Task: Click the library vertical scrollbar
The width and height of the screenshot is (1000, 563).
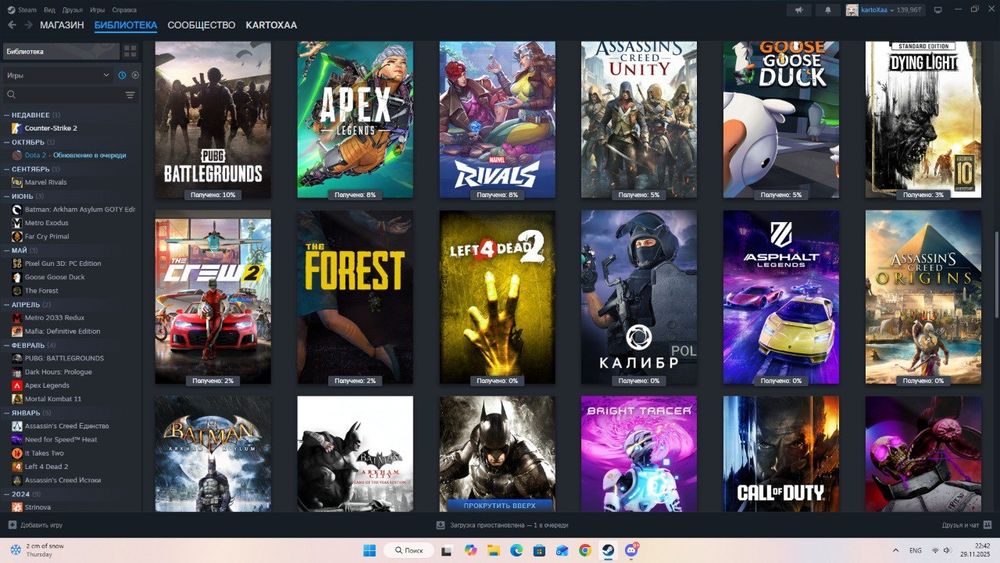Action: 996,274
